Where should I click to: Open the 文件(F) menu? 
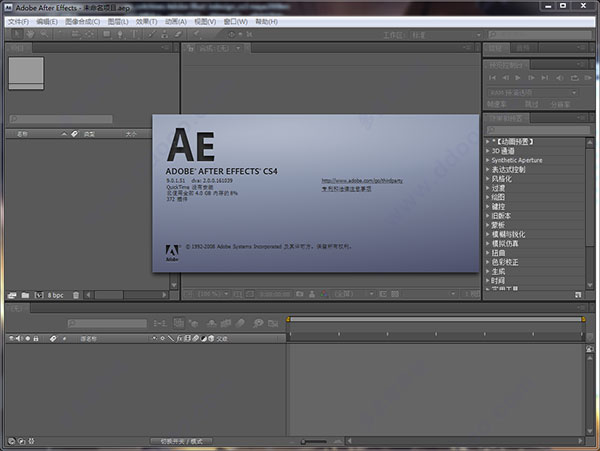[x=18, y=22]
